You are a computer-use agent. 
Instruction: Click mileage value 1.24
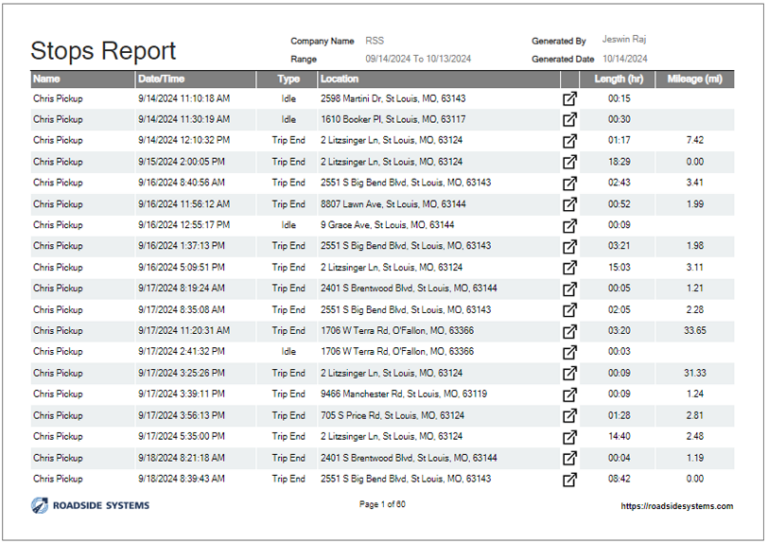pyautogui.click(x=695, y=394)
